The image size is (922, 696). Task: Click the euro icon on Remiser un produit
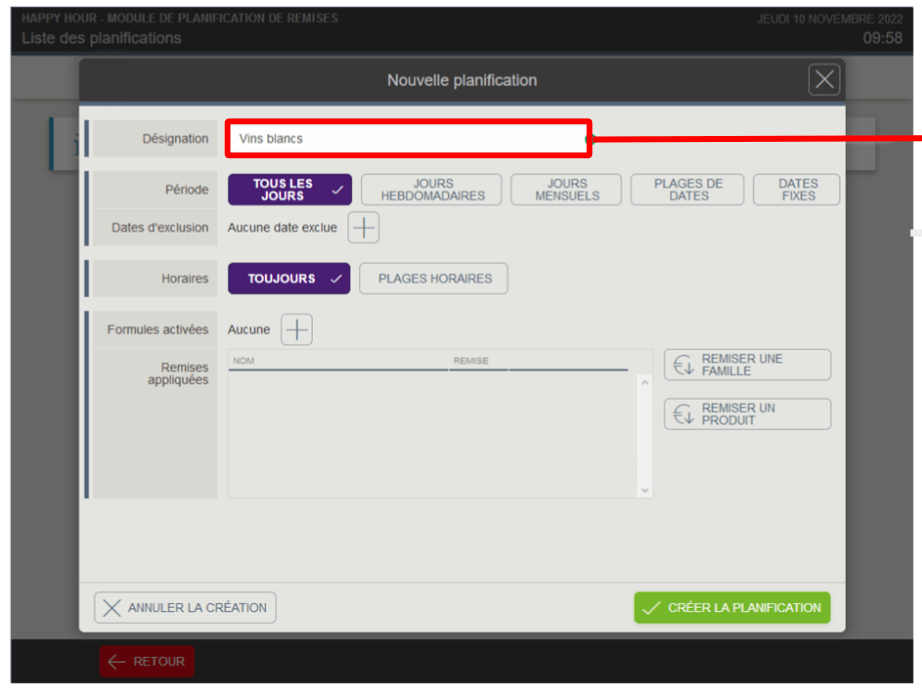(683, 414)
